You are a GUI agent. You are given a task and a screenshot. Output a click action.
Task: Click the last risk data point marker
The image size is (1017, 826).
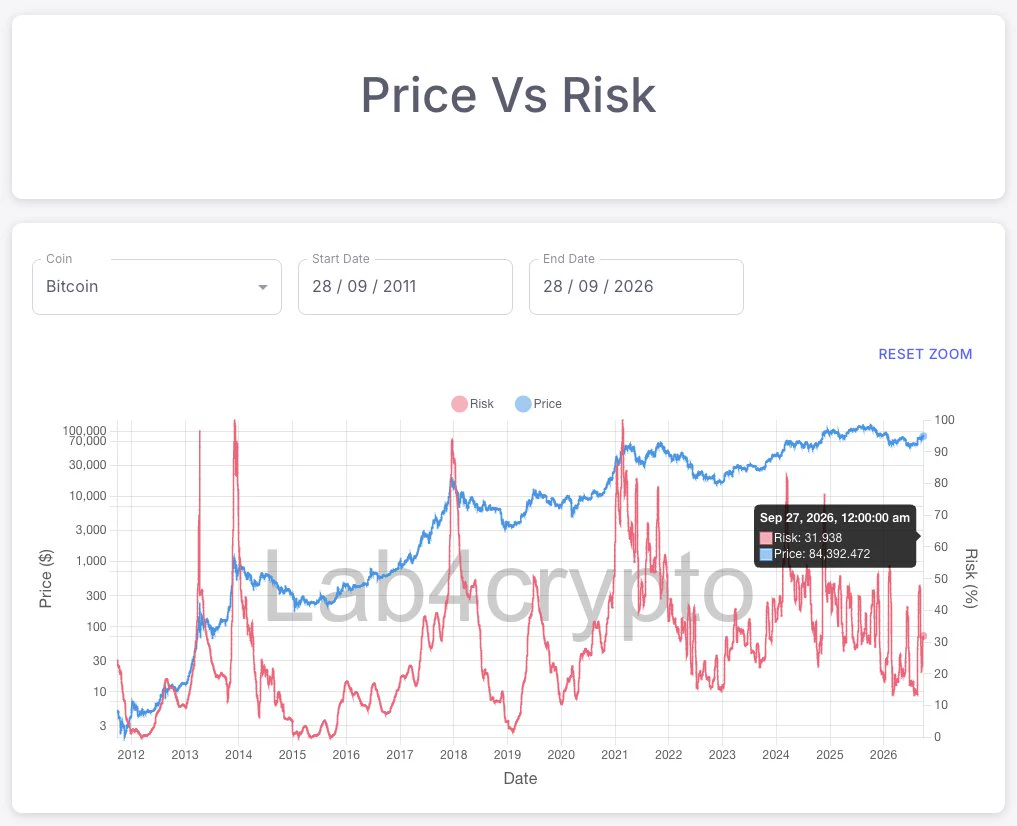[x=924, y=636]
